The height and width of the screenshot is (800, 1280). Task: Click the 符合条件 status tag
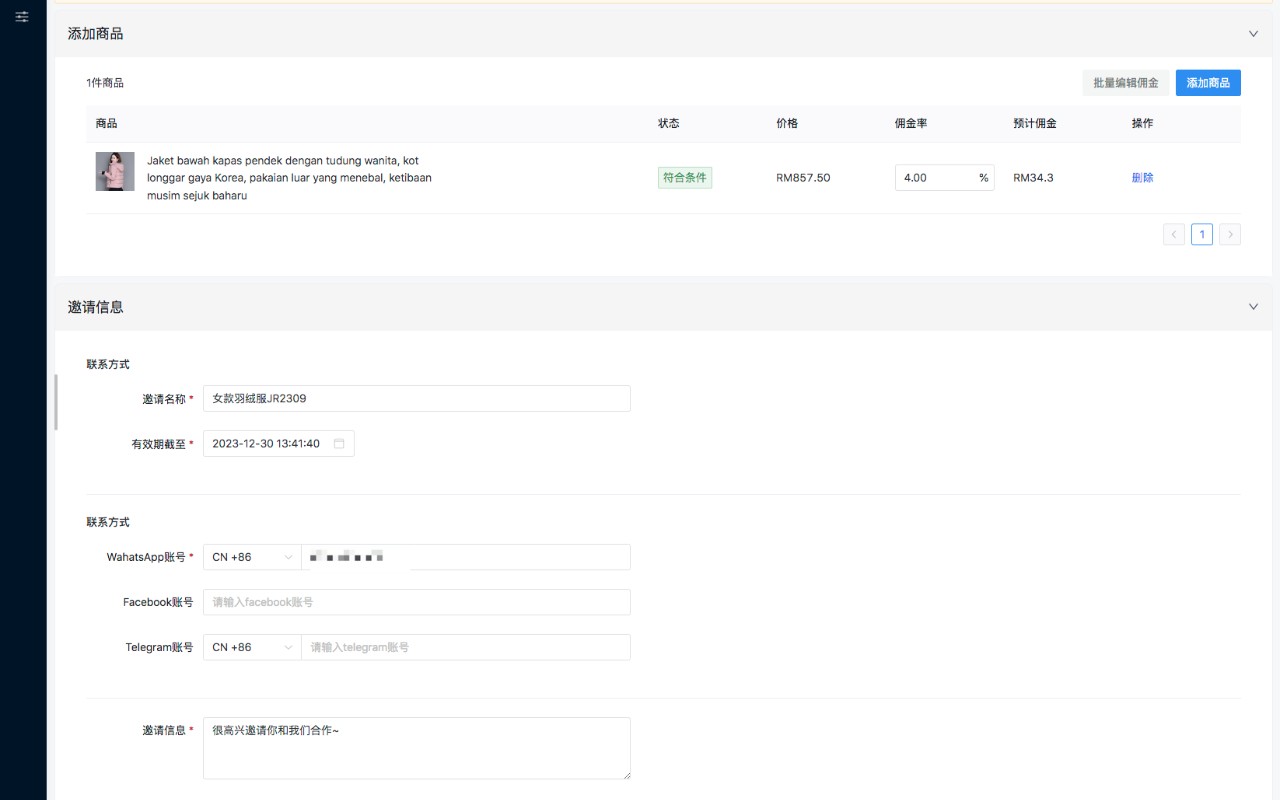(x=685, y=178)
